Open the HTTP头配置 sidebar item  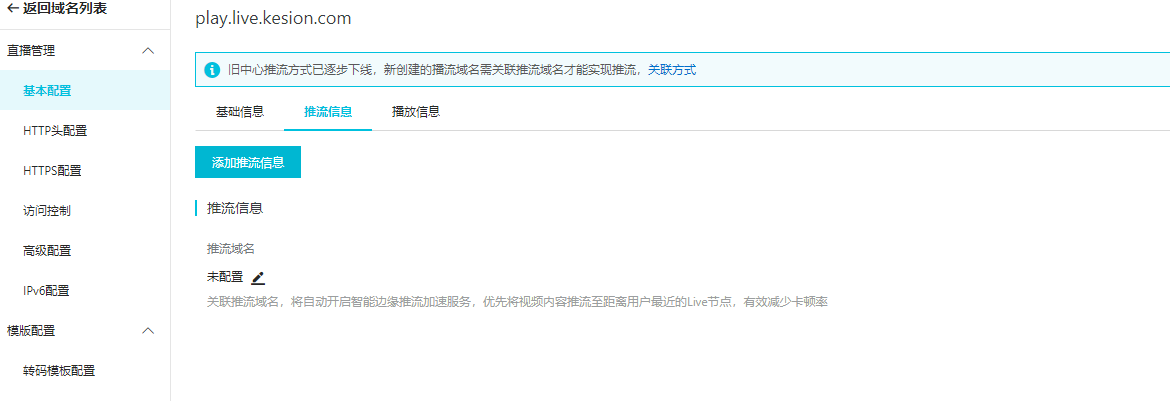click(x=55, y=131)
